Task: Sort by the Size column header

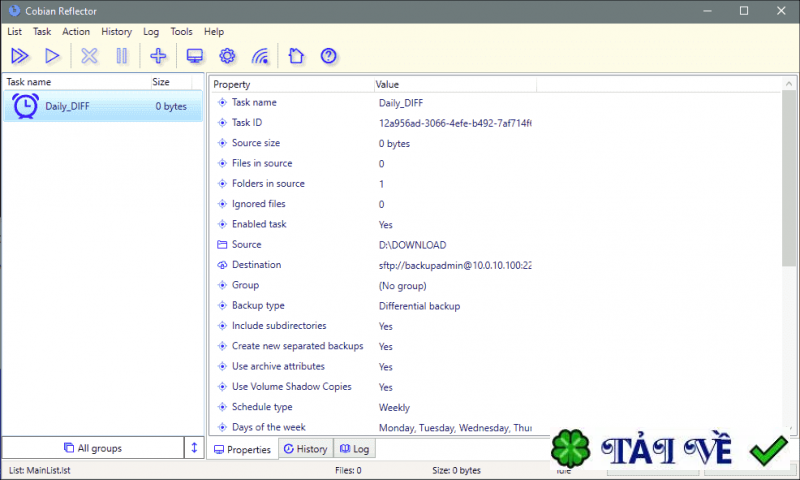Action: pos(171,82)
